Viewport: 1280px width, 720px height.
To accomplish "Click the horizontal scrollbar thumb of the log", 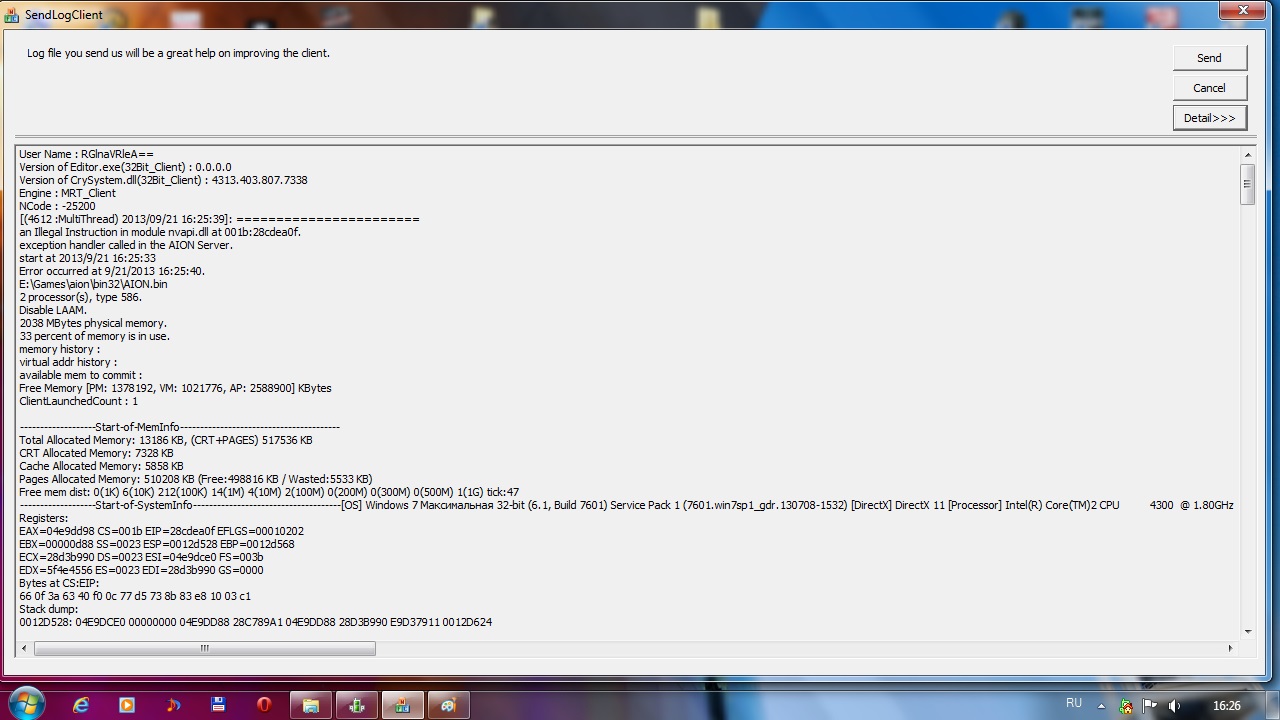I will tap(205, 648).
